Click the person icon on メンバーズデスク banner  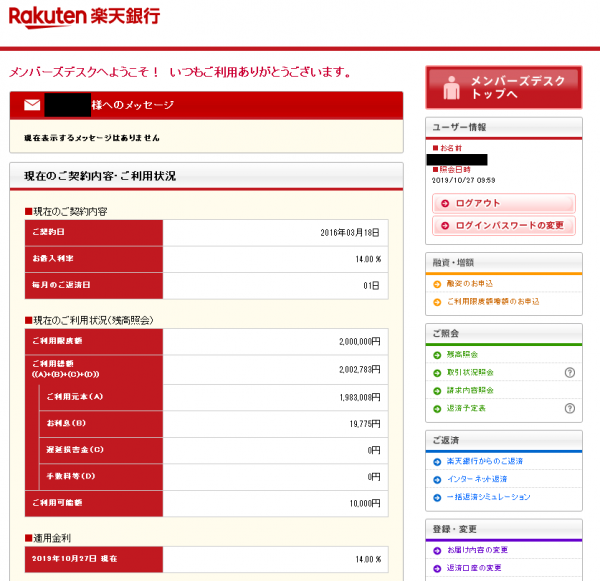(x=452, y=88)
